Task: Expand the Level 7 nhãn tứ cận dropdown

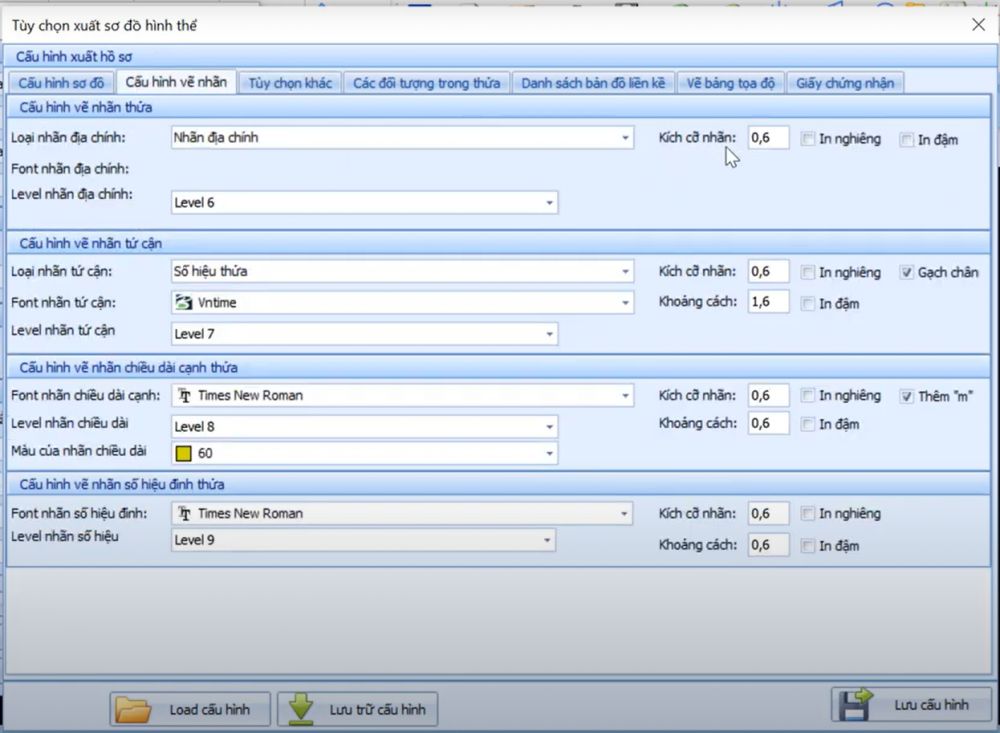Action: click(549, 334)
